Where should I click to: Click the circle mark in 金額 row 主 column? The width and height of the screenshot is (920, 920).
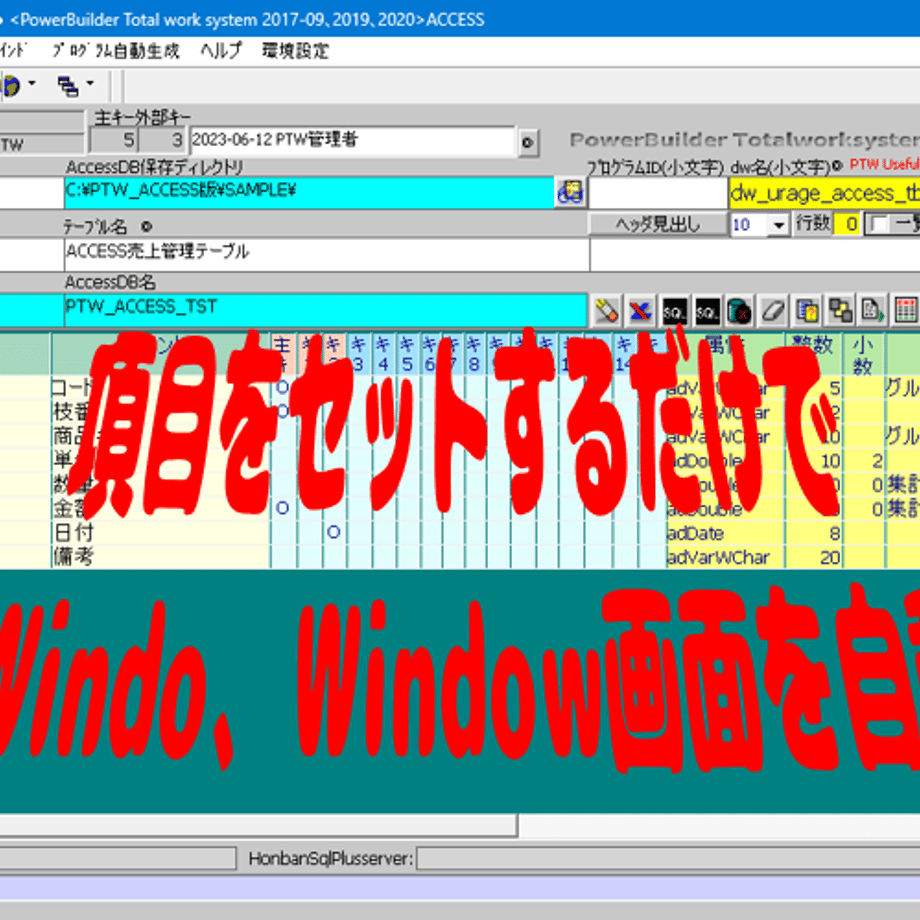[282, 508]
